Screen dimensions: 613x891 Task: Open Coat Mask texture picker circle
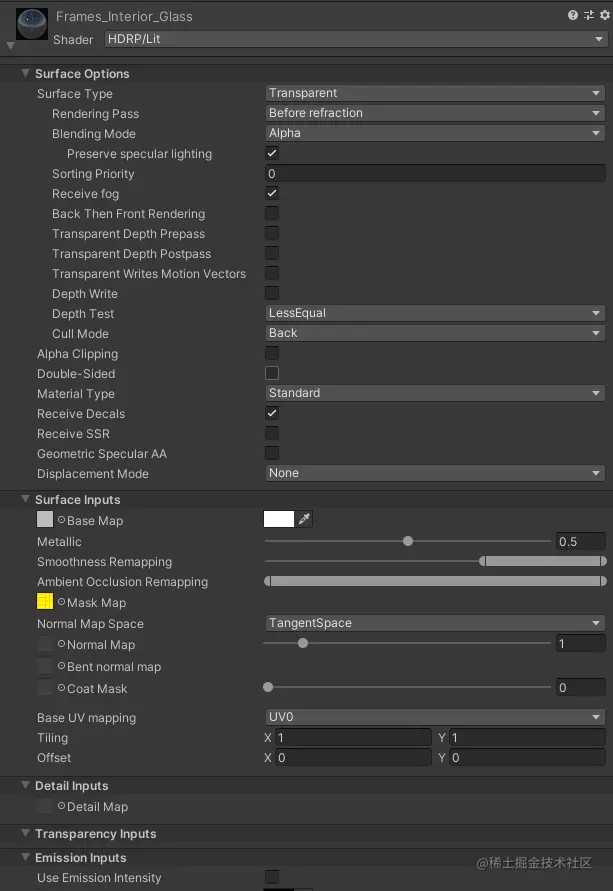click(61, 688)
